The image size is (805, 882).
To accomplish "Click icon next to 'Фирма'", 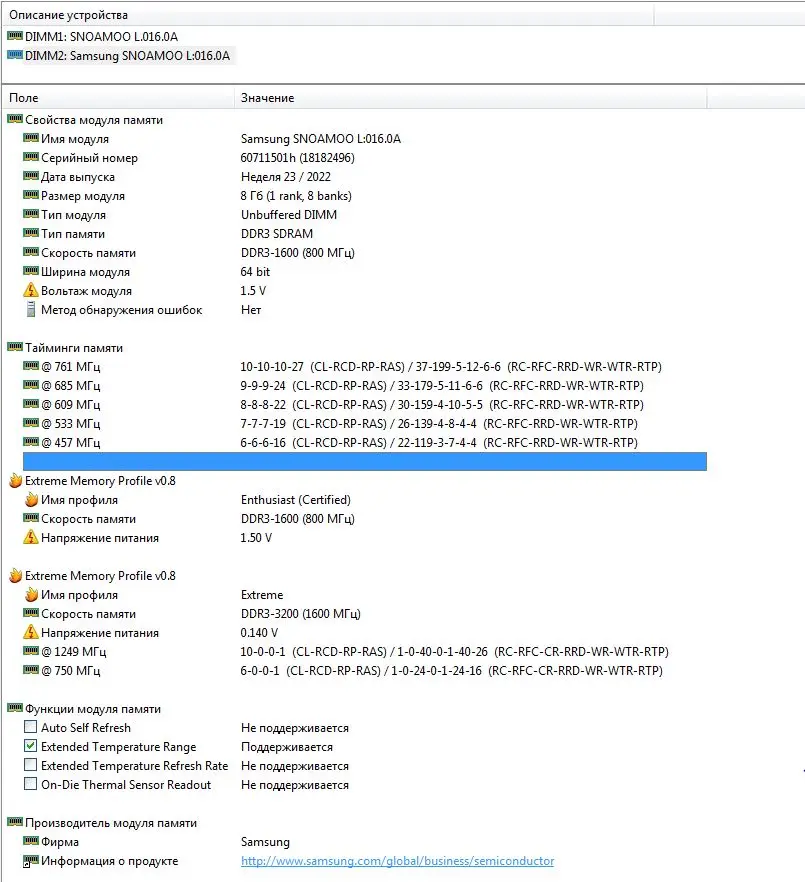I will click(x=30, y=842).
